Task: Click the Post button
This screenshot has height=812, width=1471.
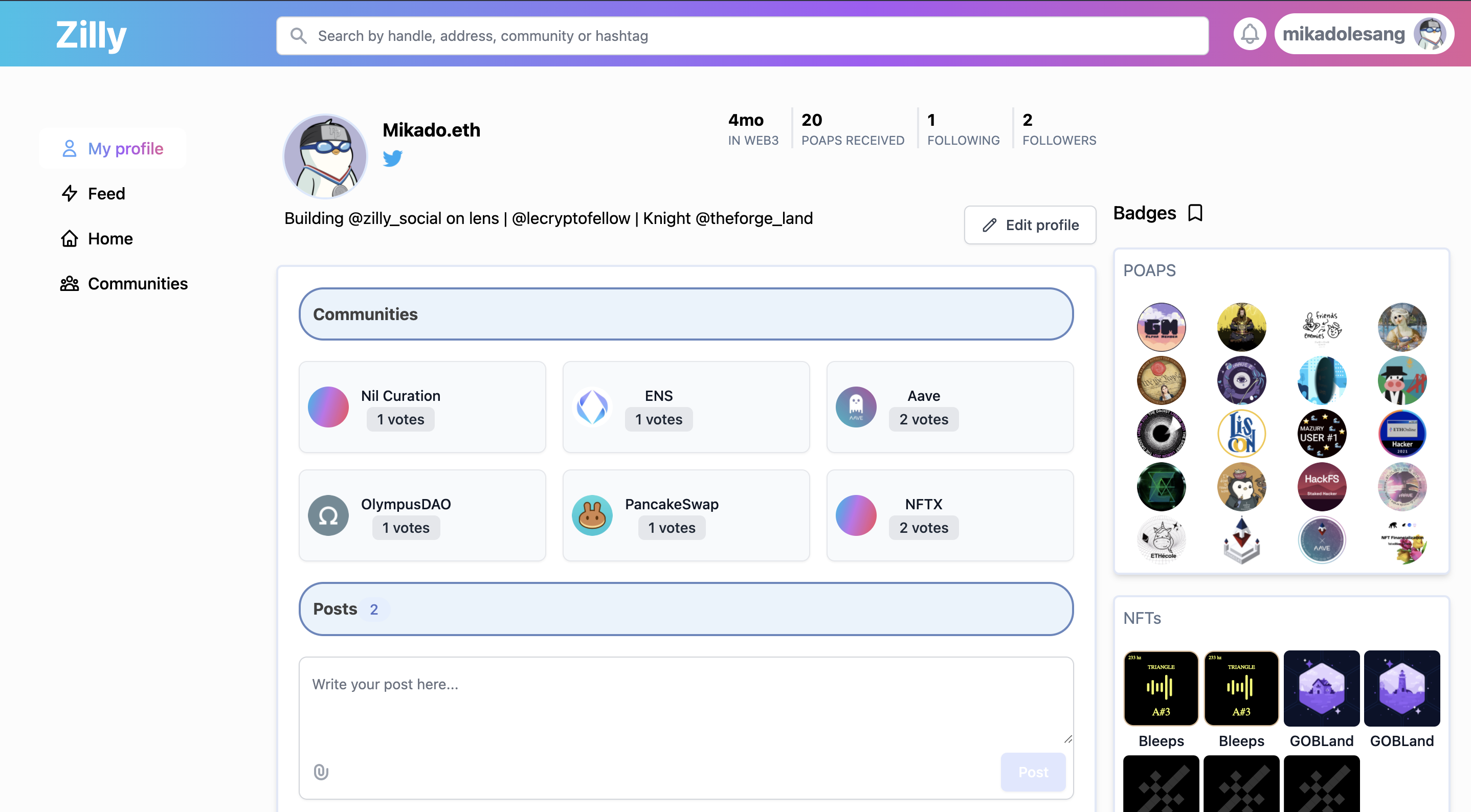Action: (x=1033, y=772)
